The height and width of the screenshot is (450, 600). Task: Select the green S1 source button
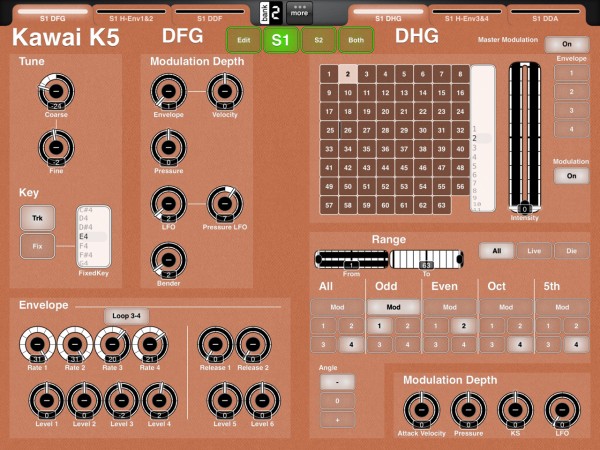[280, 40]
